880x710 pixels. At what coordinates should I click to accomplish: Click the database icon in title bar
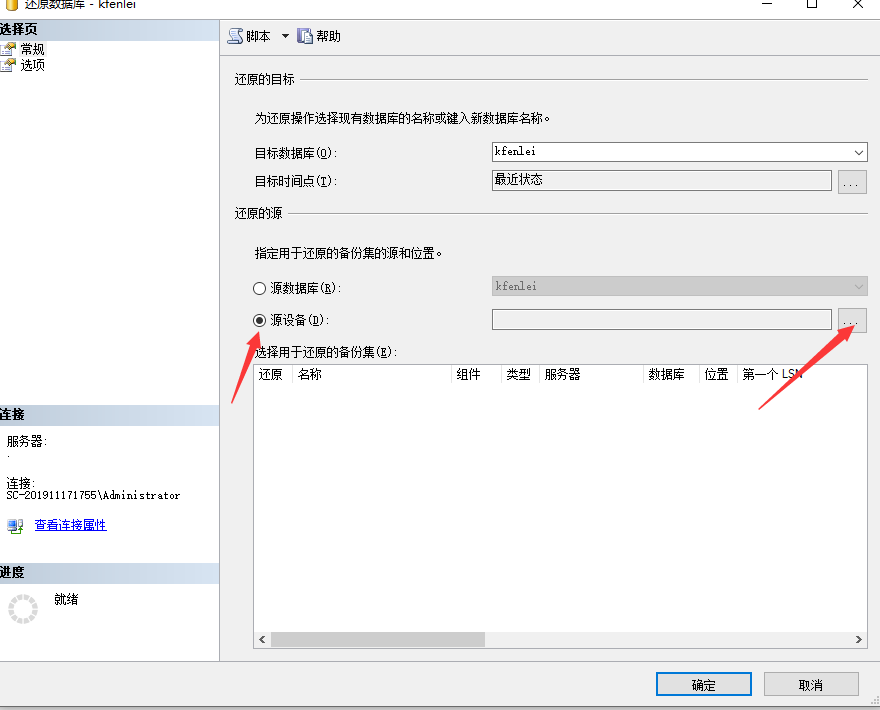click(x=9, y=4)
